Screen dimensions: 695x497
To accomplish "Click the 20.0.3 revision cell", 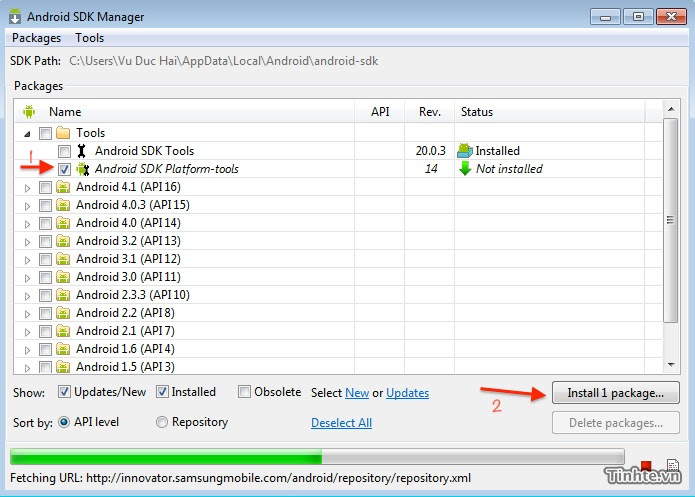I will 430,151.
